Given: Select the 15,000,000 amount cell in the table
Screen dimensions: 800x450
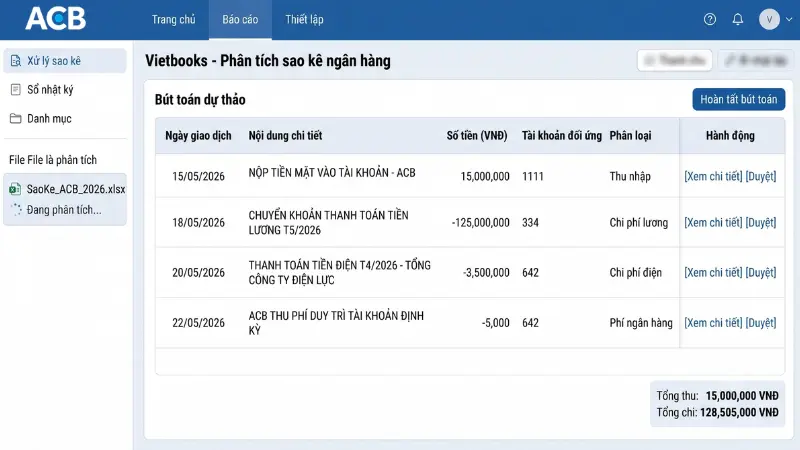Looking at the screenshot, I should [485, 177].
